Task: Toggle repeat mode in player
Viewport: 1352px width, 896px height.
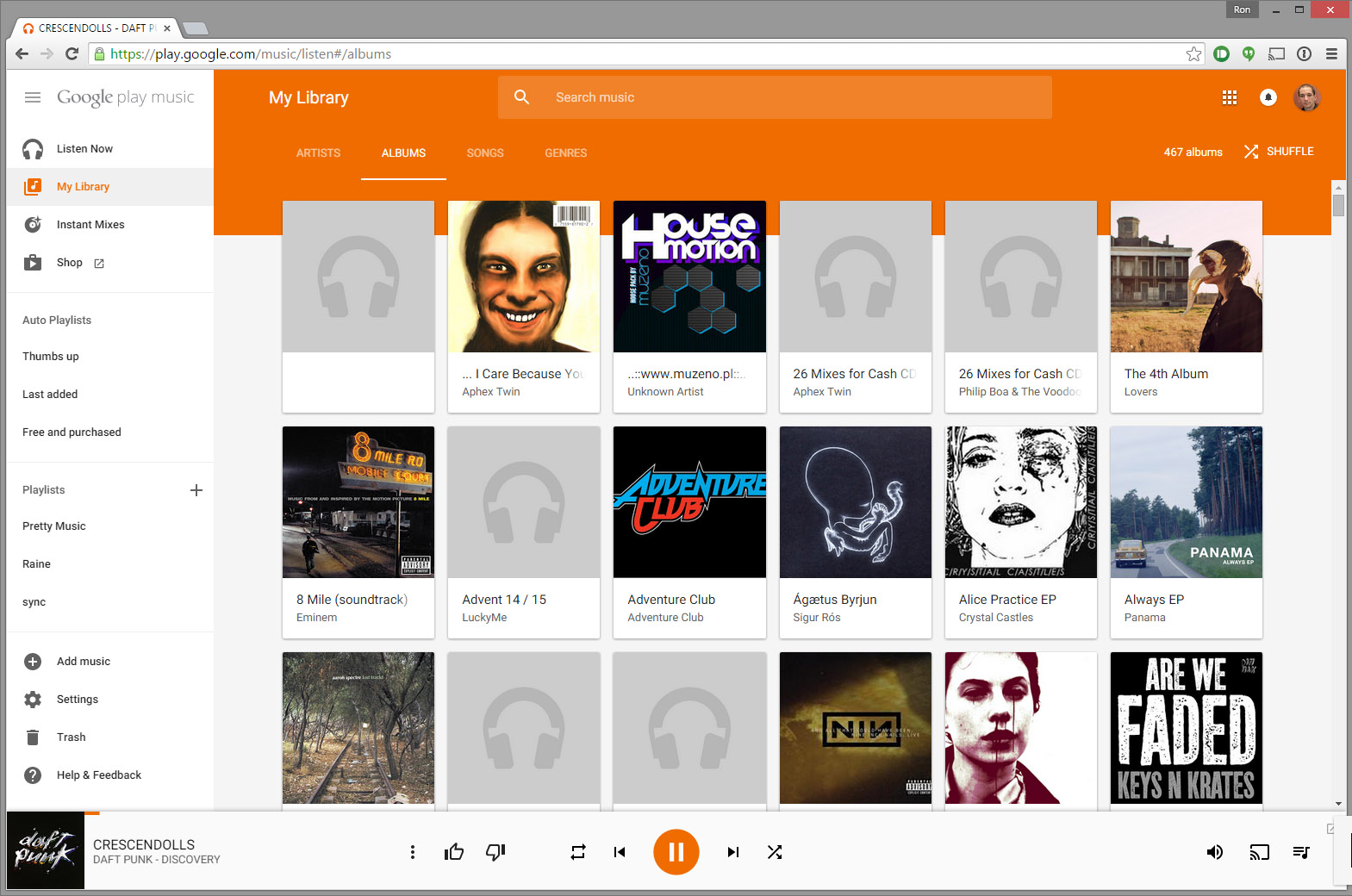Action: click(578, 852)
